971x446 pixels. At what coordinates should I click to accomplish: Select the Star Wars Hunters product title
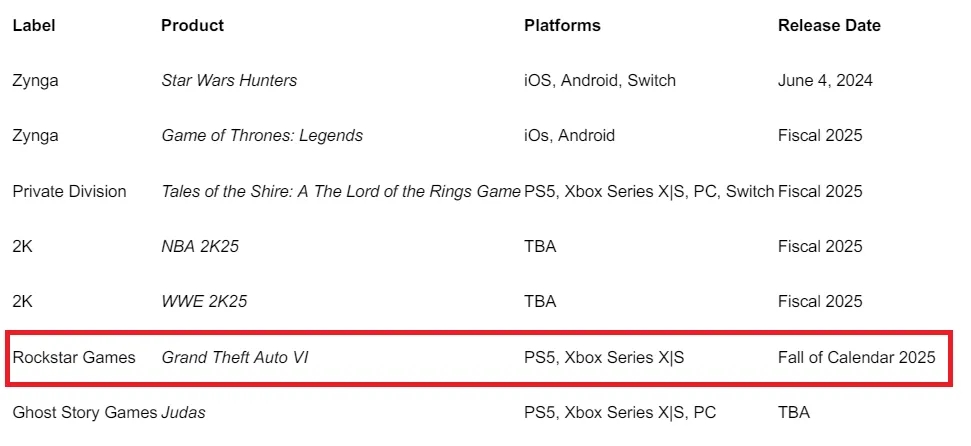pyautogui.click(x=229, y=80)
